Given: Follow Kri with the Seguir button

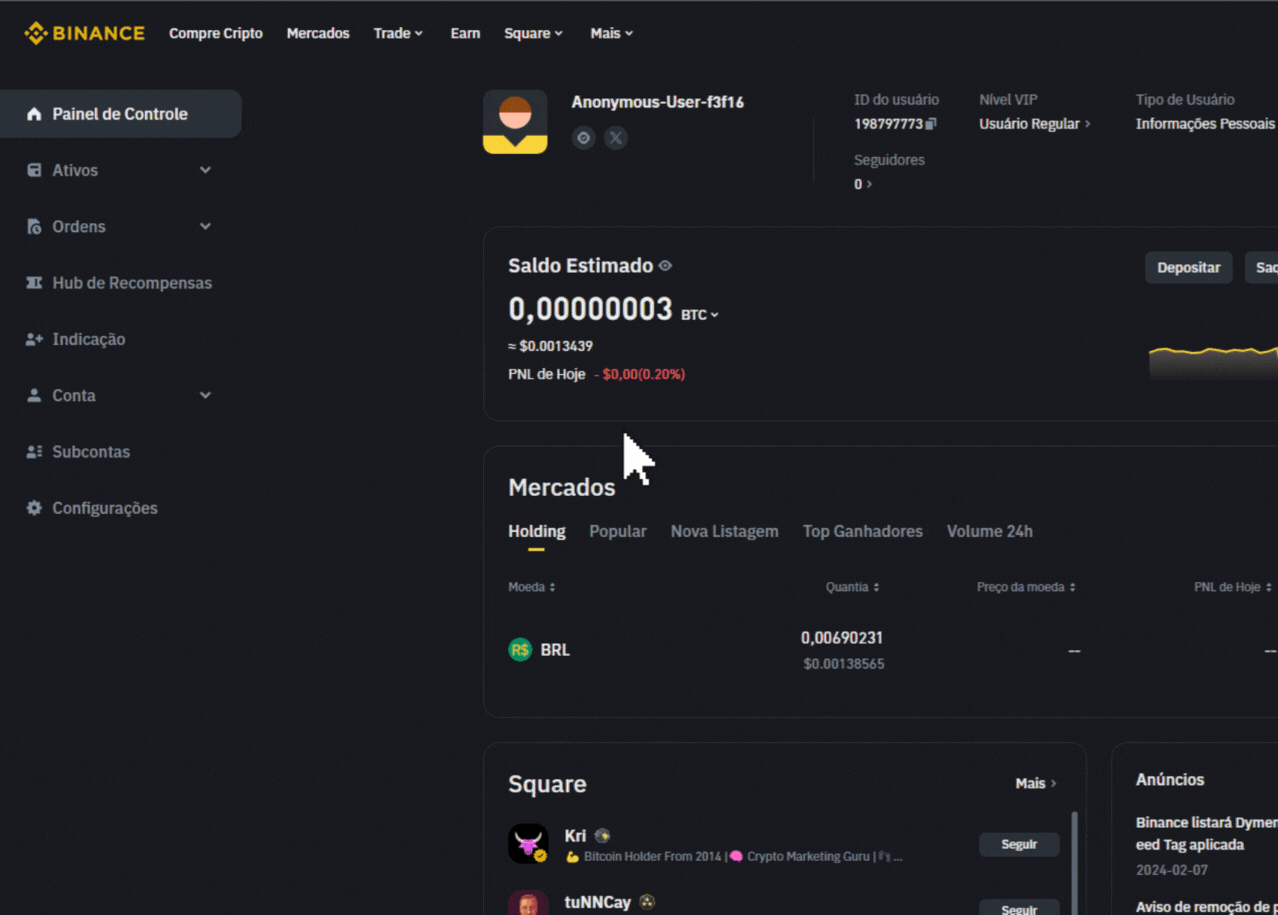Looking at the screenshot, I should click(x=1019, y=844).
